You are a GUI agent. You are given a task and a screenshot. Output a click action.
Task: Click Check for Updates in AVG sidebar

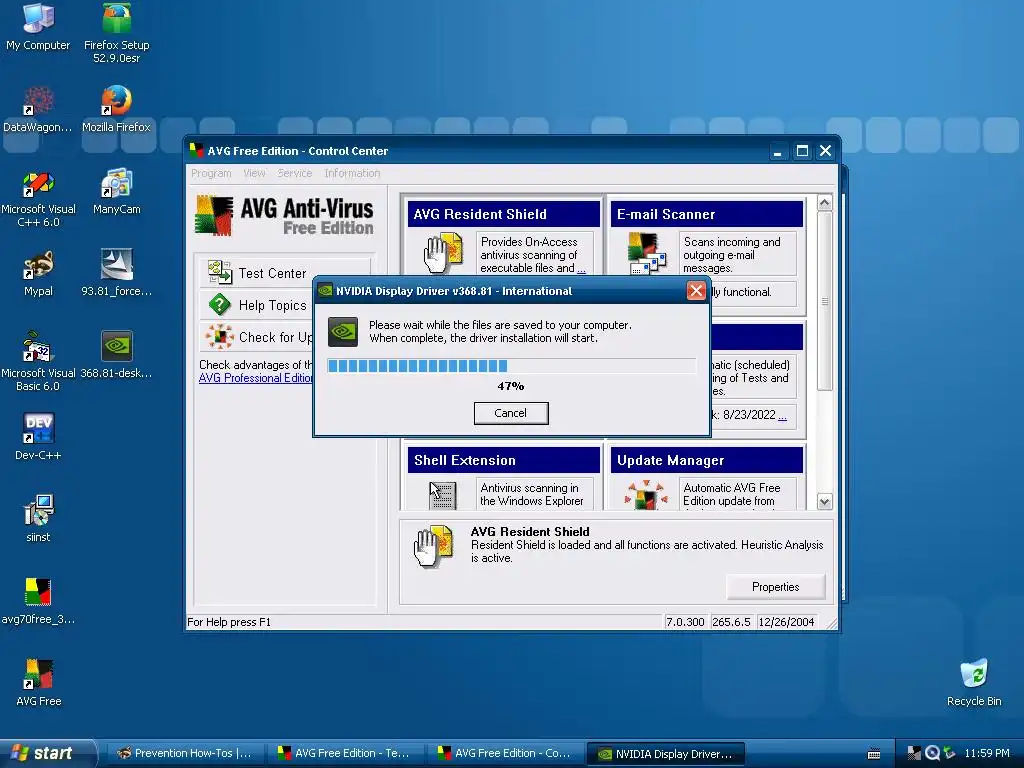258,337
